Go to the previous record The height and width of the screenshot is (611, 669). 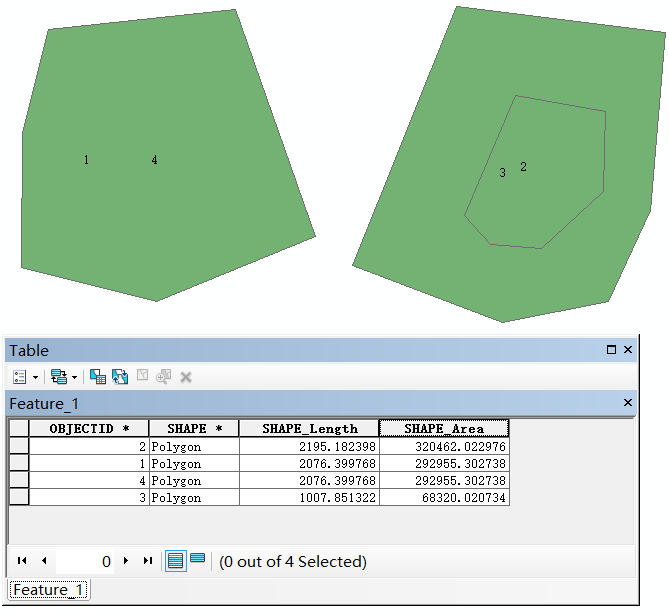click(x=44, y=560)
